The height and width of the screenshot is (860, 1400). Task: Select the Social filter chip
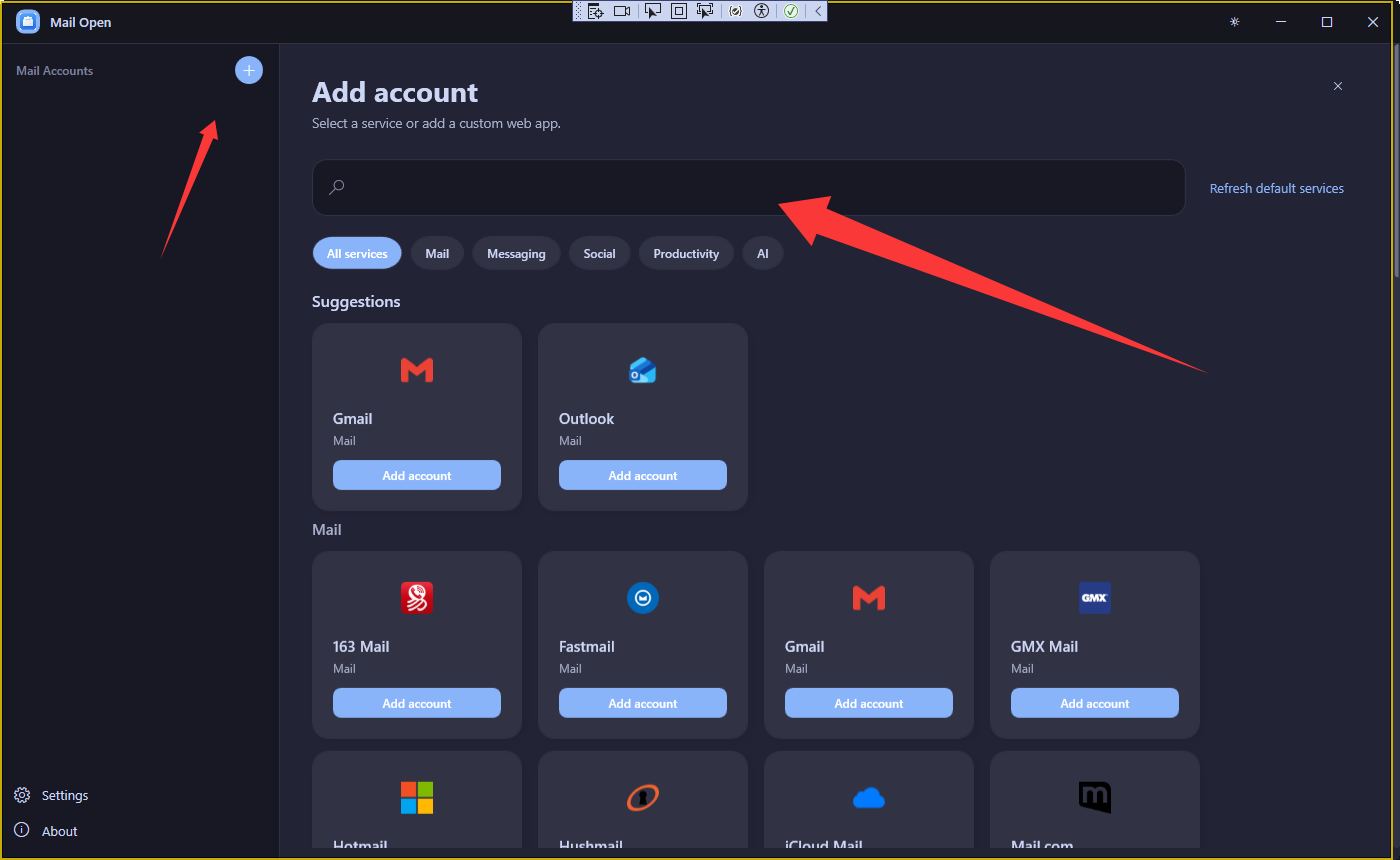click(599, 253)
